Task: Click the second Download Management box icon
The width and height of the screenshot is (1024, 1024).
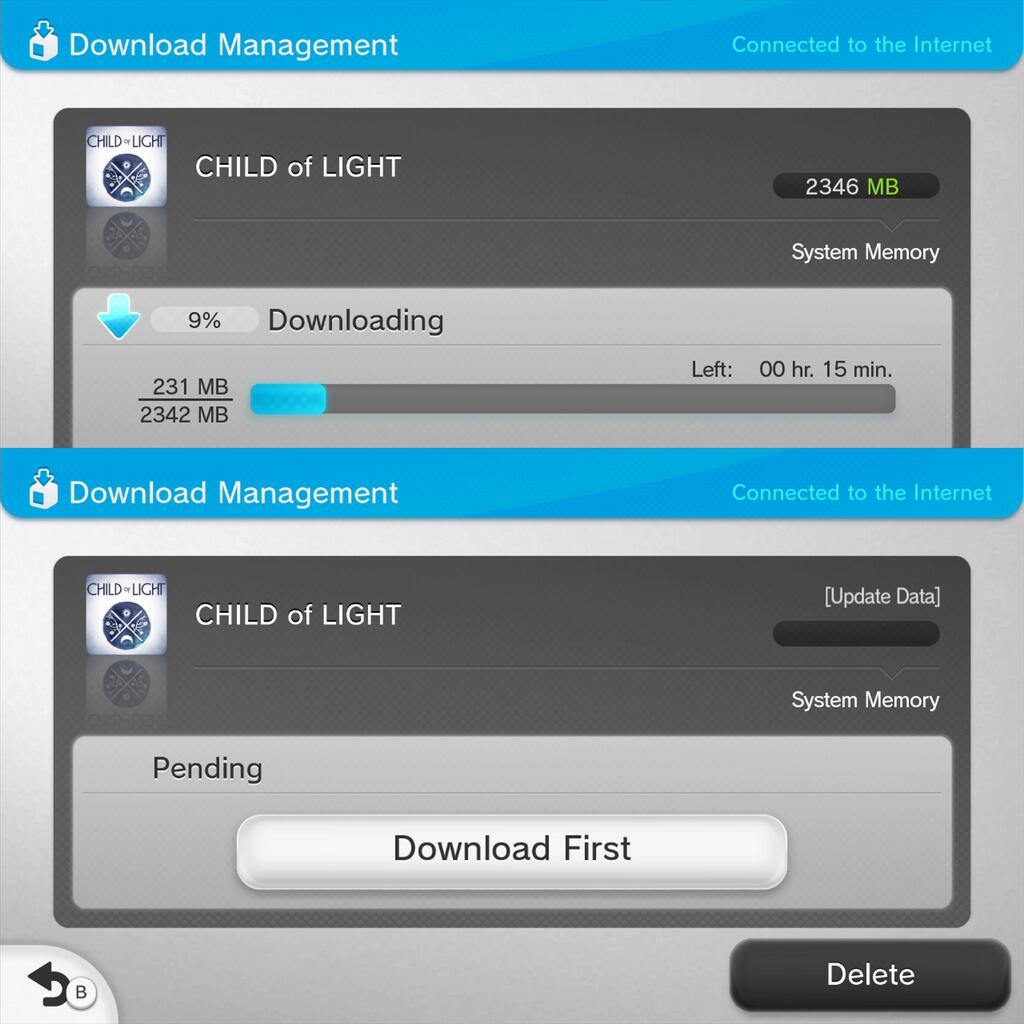Action: [x=44, y=488]
